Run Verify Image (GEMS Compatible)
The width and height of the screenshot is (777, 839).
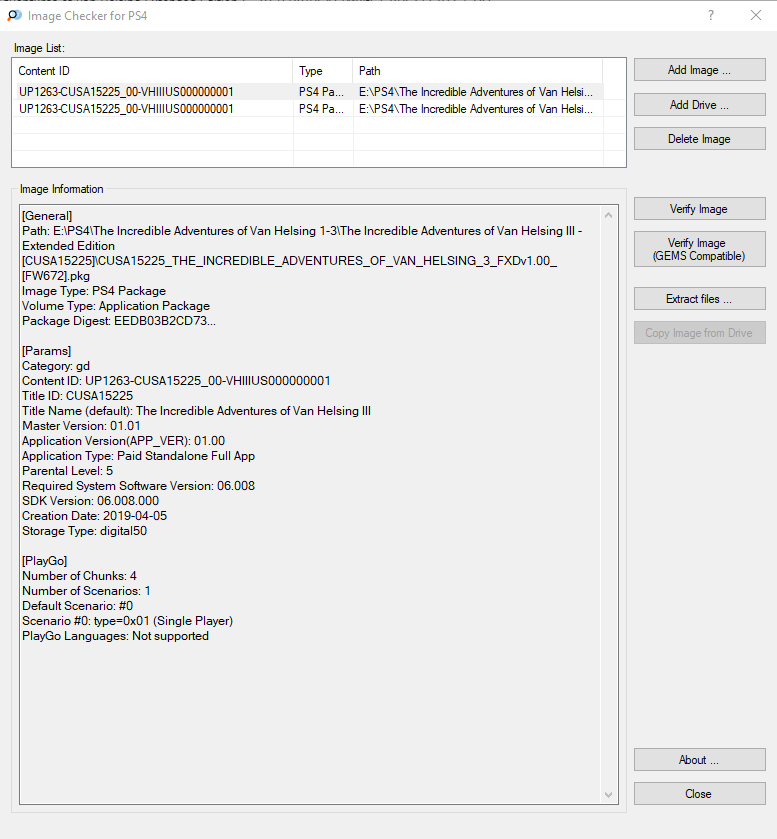(699, 249)
